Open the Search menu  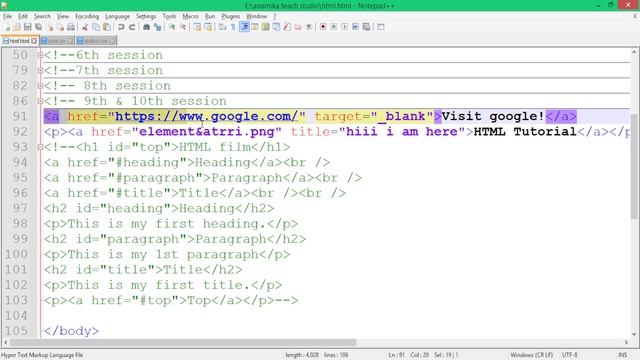point(42,16)
